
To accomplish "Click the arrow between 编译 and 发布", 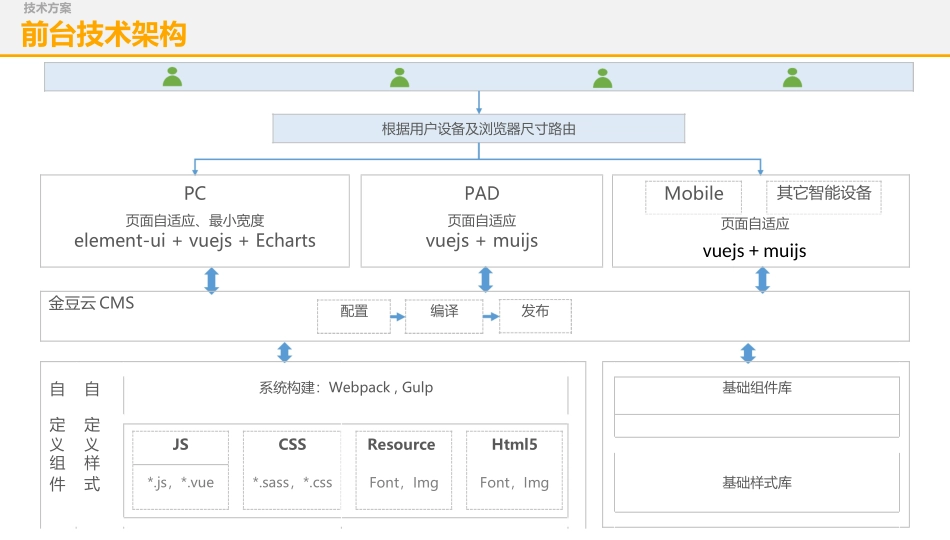I will coord(490,317).
